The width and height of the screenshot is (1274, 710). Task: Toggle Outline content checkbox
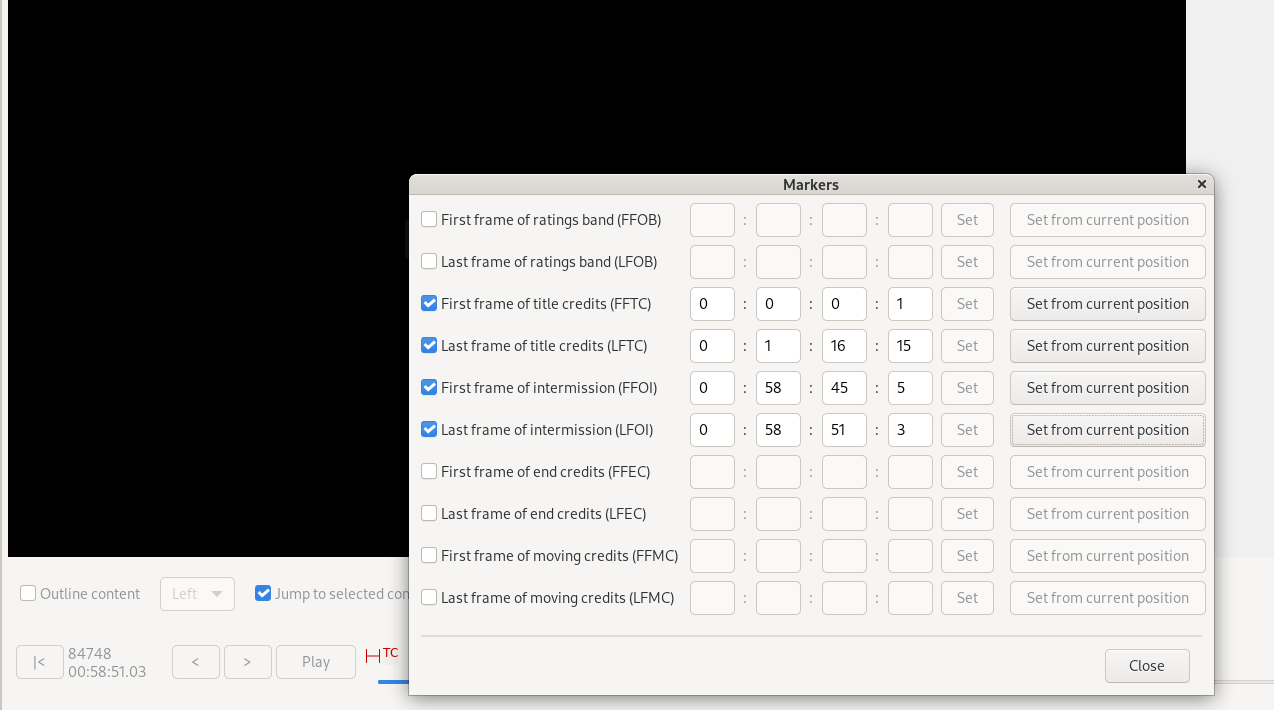tap(28, 594)
